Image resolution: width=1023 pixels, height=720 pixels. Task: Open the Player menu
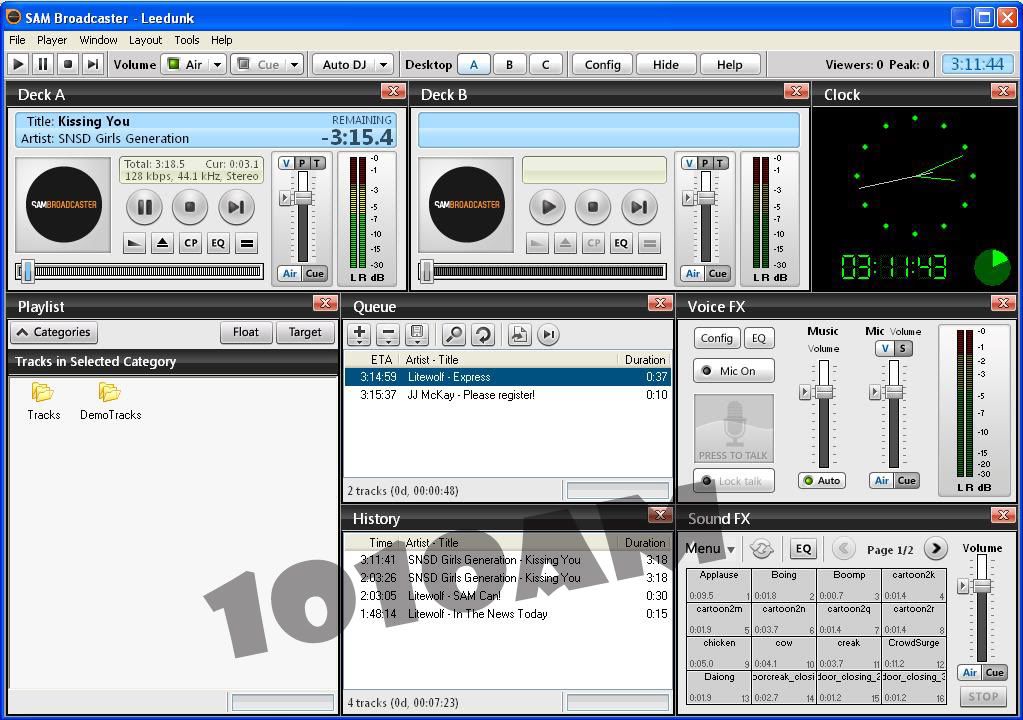pos(52,40)
